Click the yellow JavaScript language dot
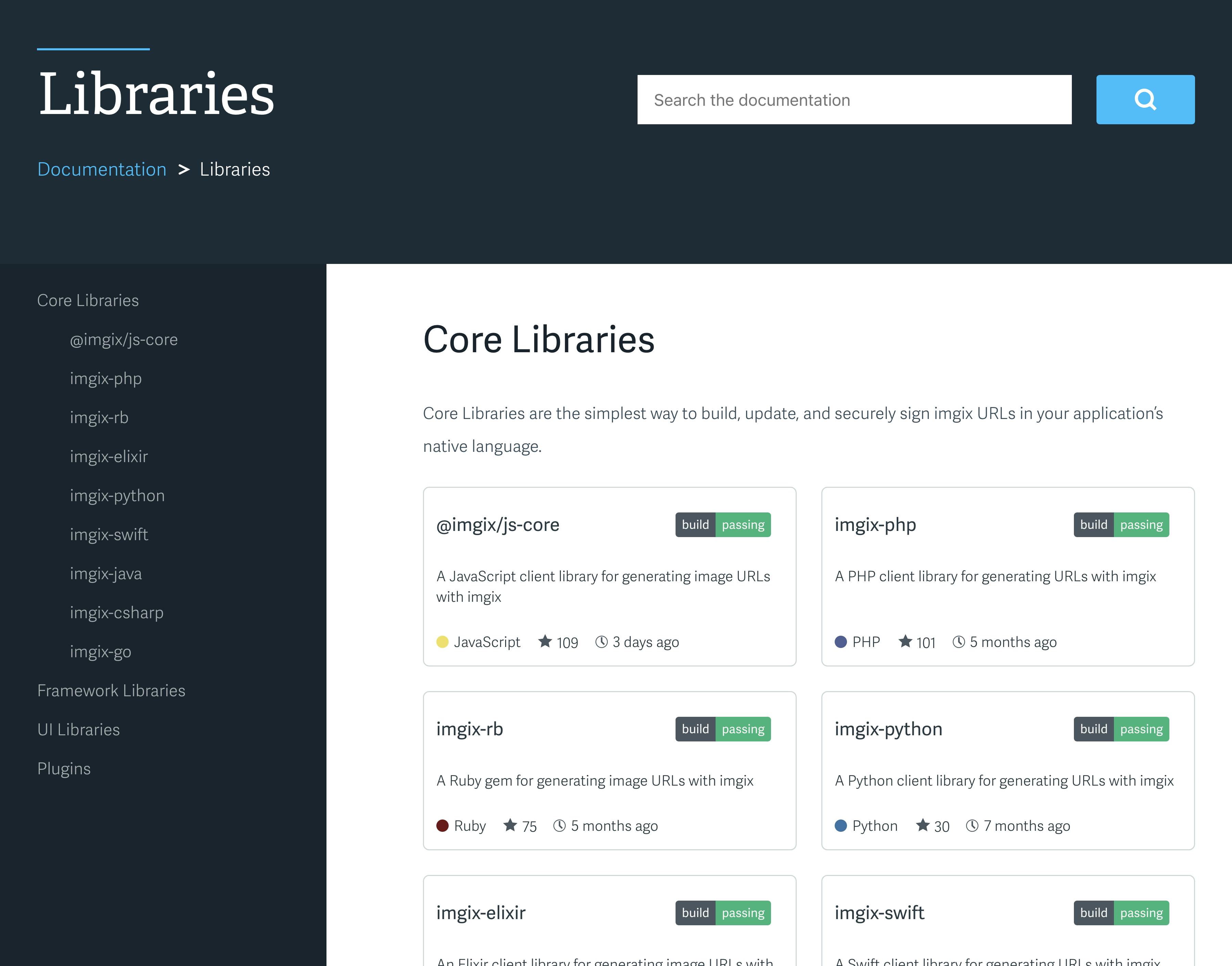Screen dimensions: 1232x966 (x=442, y=641)
